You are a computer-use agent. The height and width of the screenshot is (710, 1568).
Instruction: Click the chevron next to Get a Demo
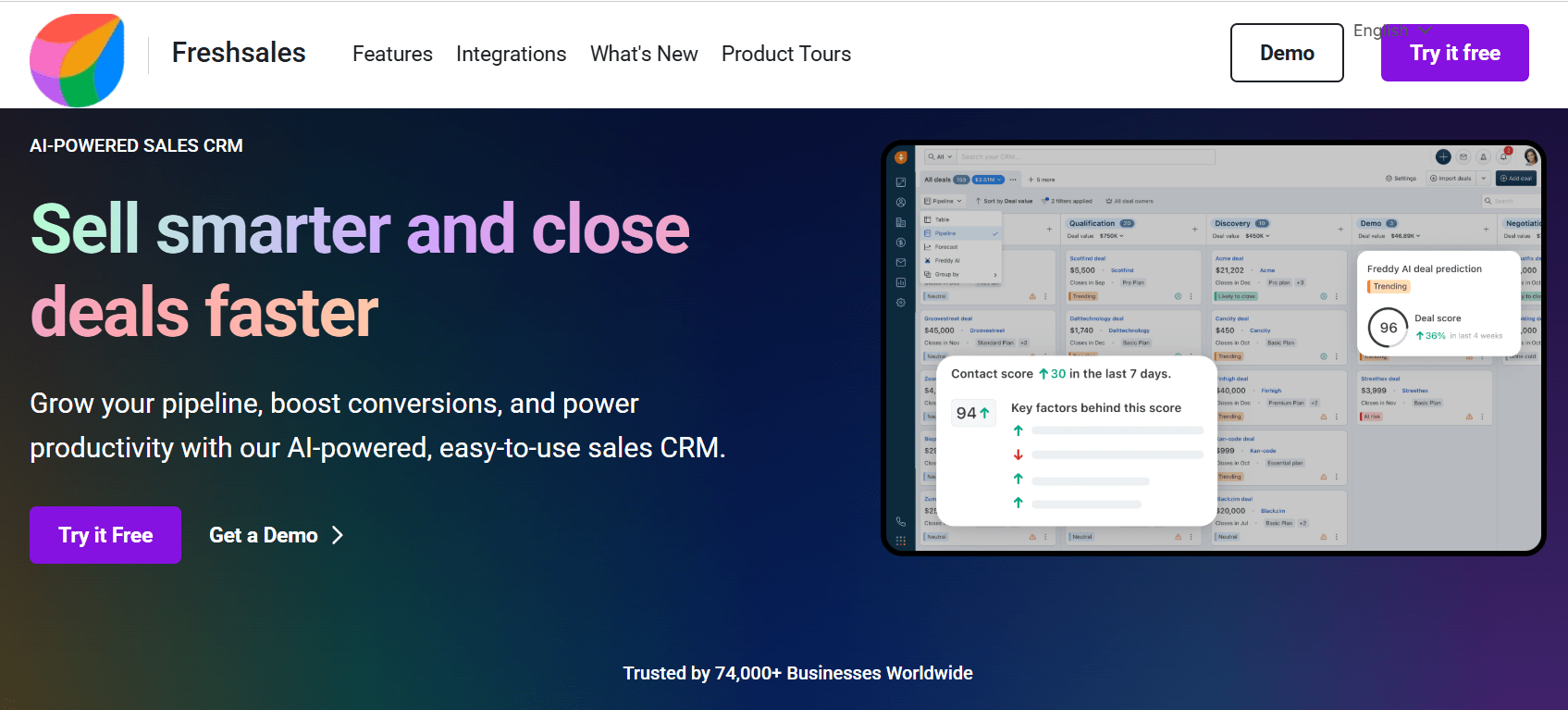(338, 535)
